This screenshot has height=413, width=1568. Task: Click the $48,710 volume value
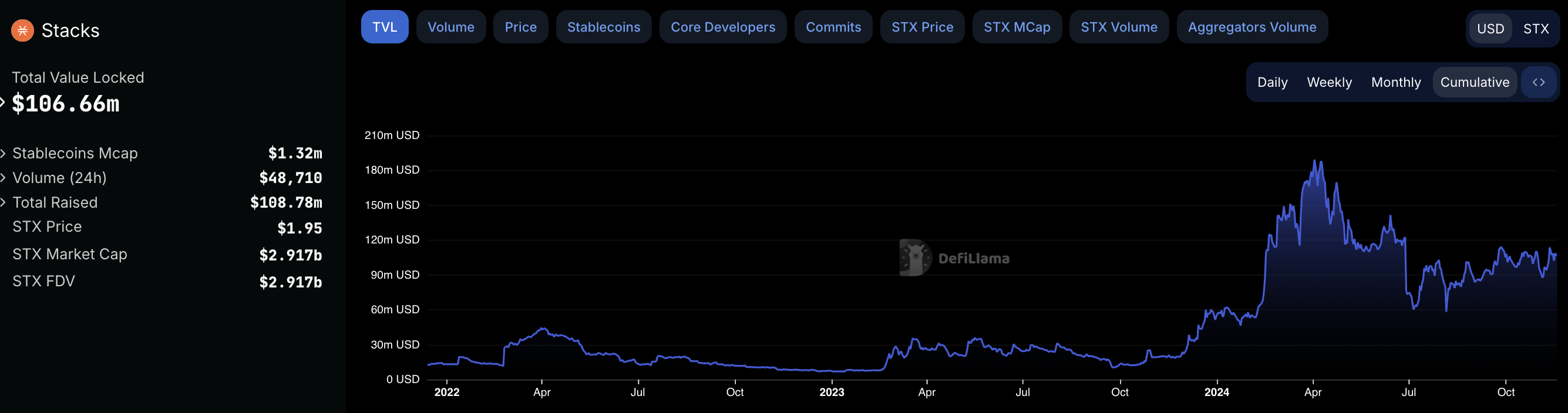point(291,178)
